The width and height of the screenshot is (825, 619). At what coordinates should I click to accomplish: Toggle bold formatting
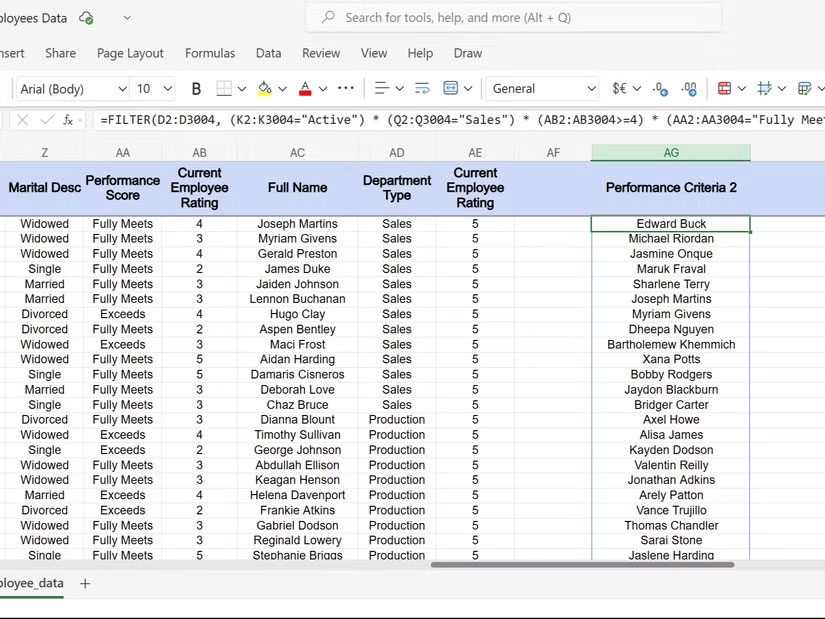pyautogui.click(x=196, y=89)
